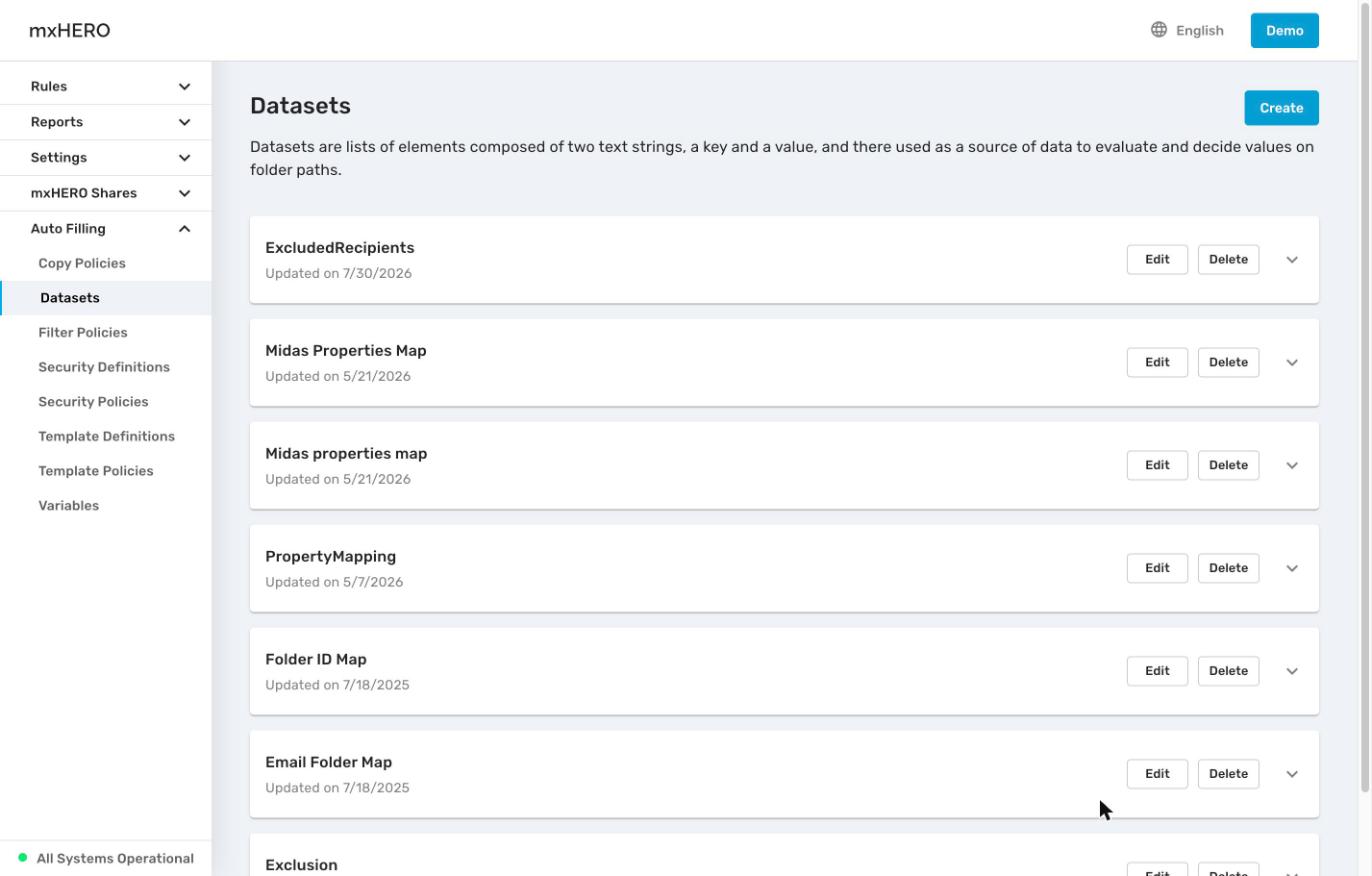Edit the Email Folder Map dataset
Image resolution: width=1372 pixels, height=876 pixels.
(1157, 774)
